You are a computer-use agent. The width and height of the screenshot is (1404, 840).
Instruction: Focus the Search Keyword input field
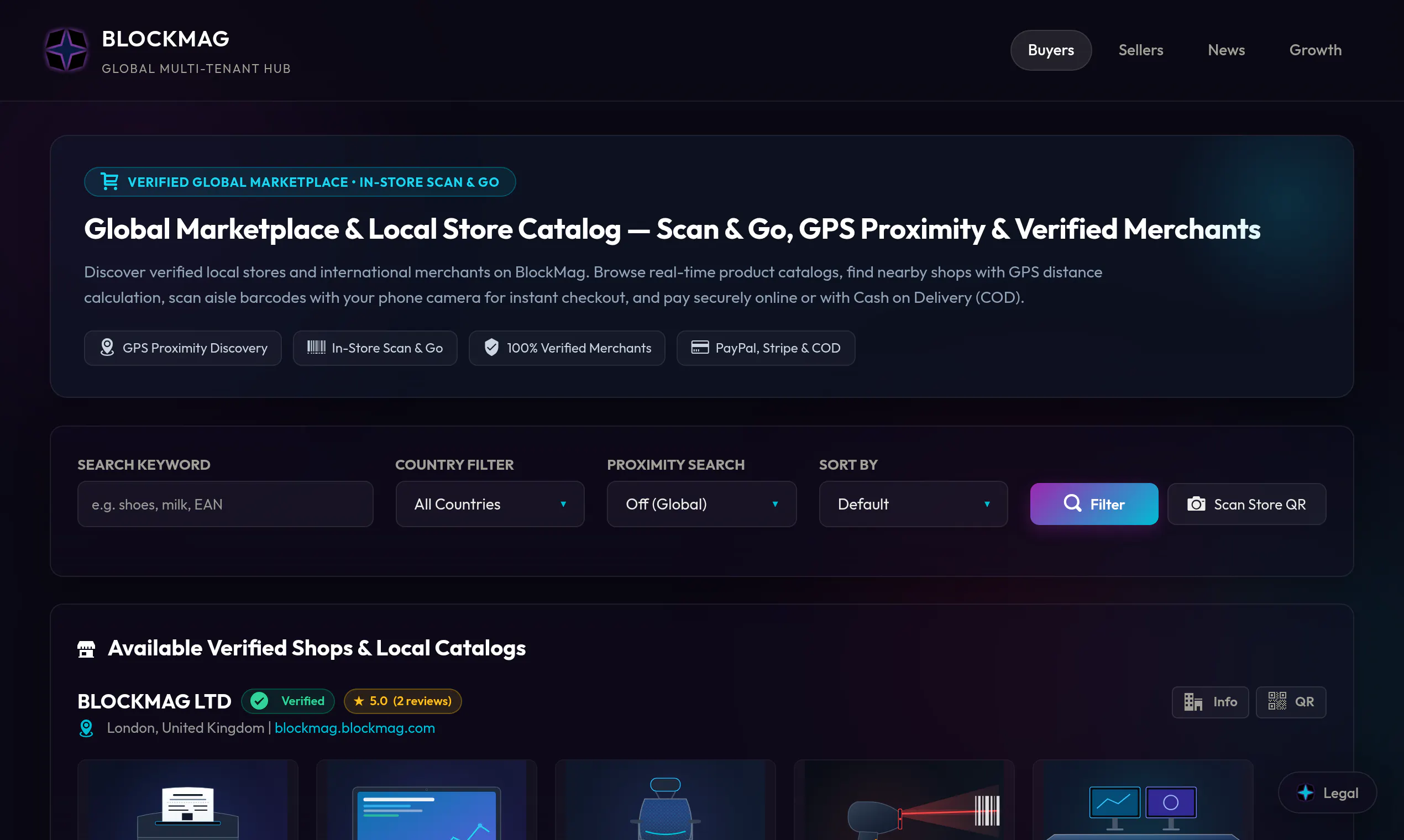[226, 505]
